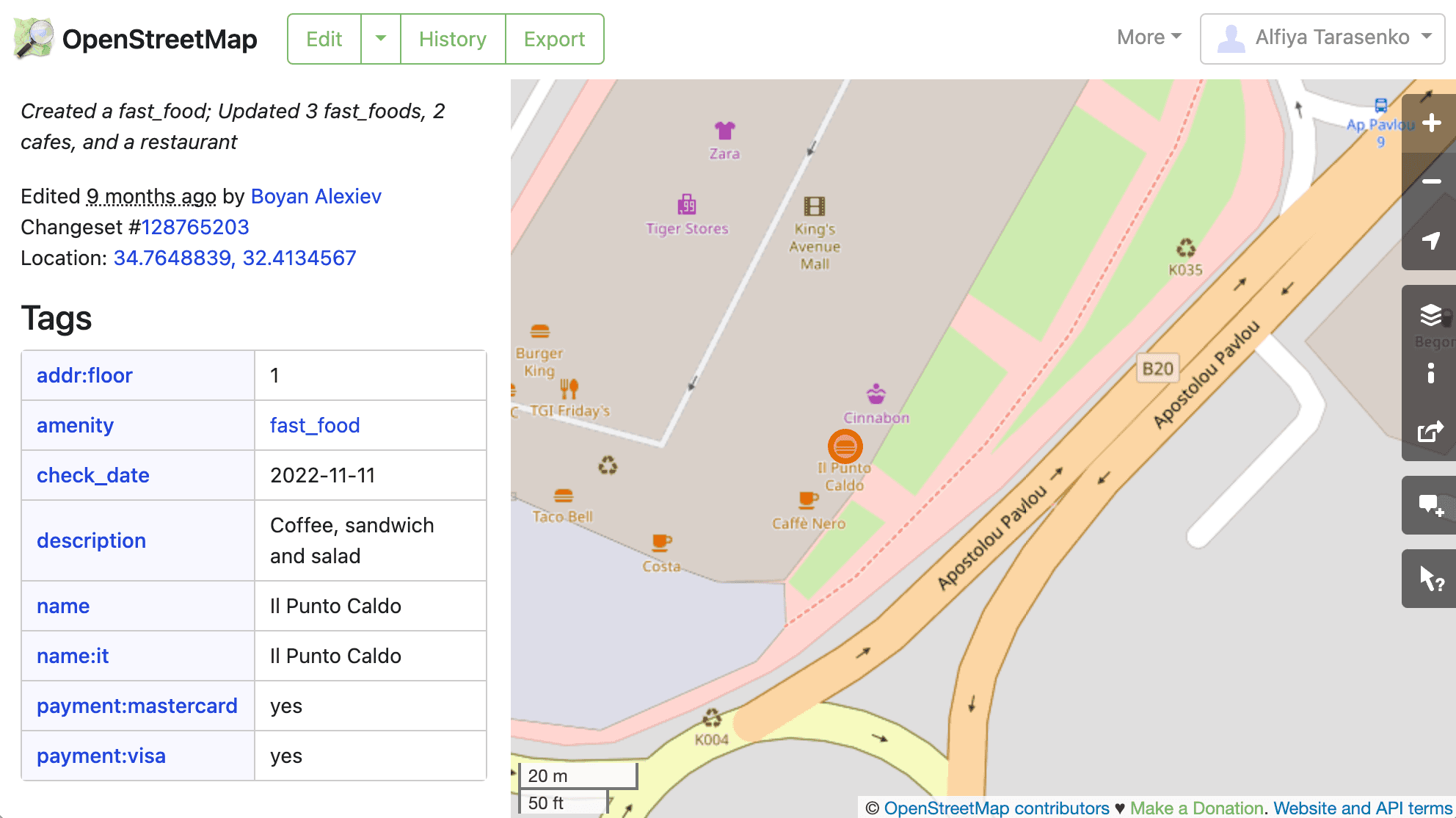
Task: Zoom out using the minus button
Action: click(1431, 181)
